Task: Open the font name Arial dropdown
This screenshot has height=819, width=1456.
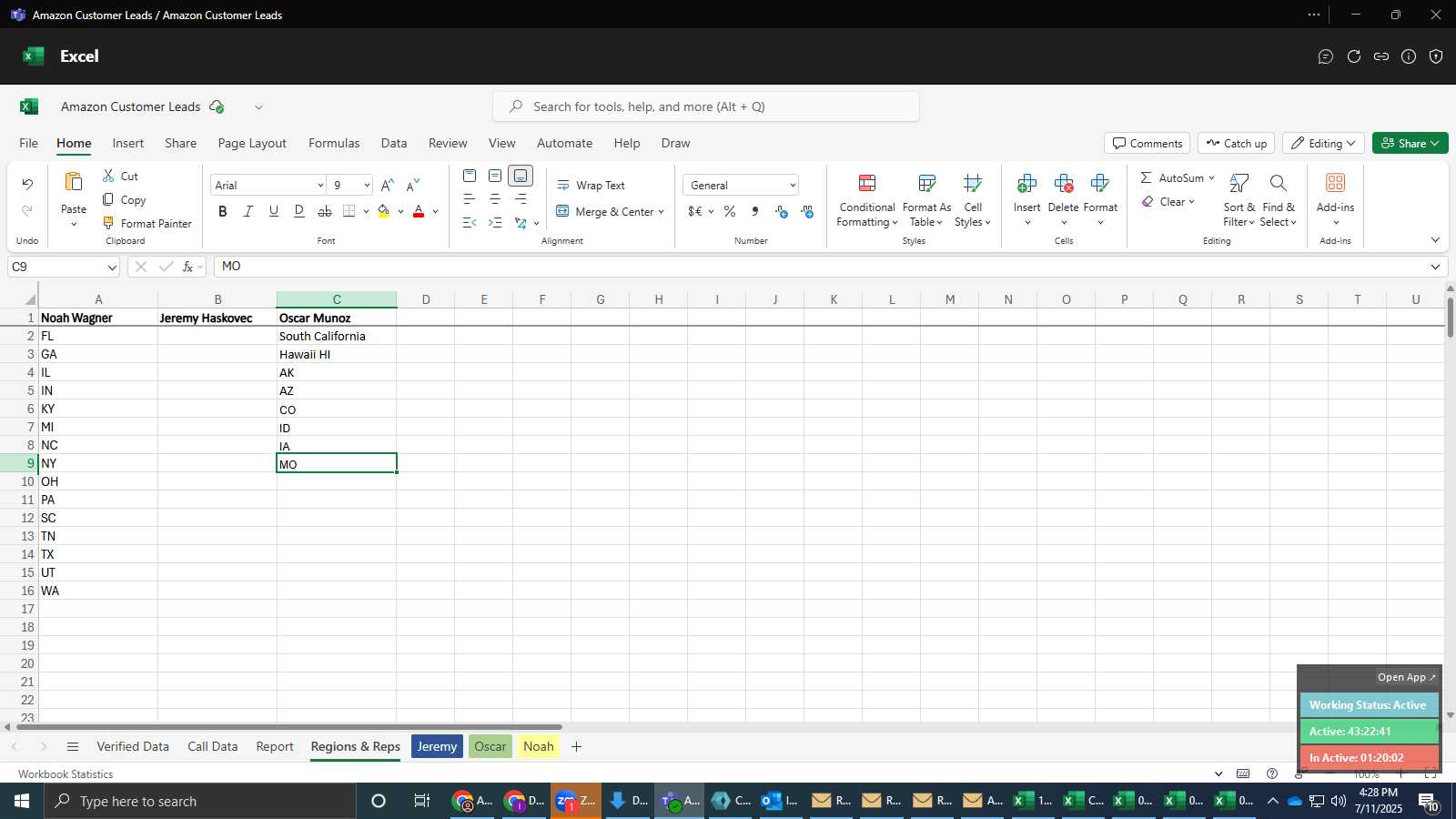Action: click(x=320, y=185)
